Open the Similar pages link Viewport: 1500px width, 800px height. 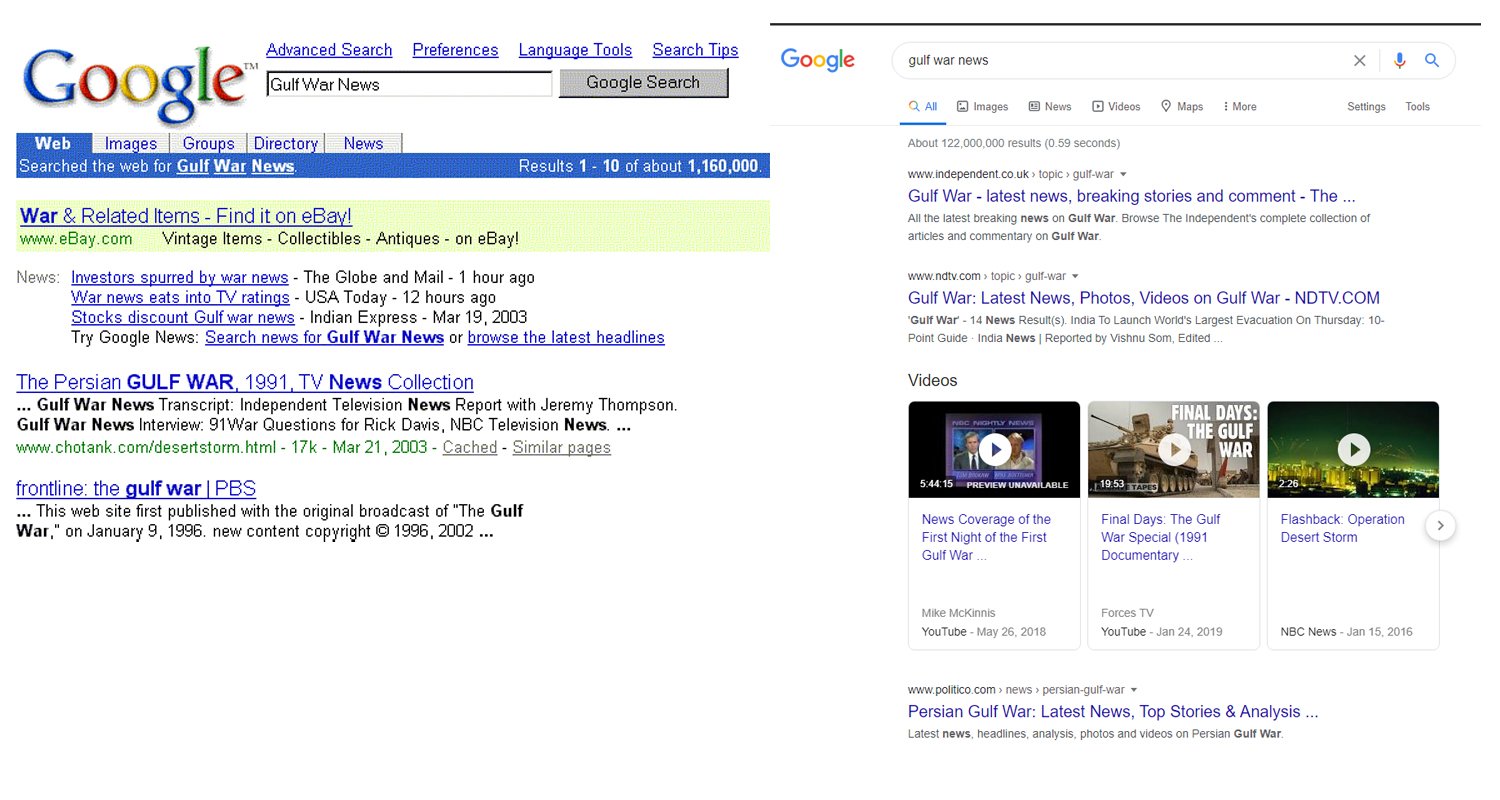(562, 448)
